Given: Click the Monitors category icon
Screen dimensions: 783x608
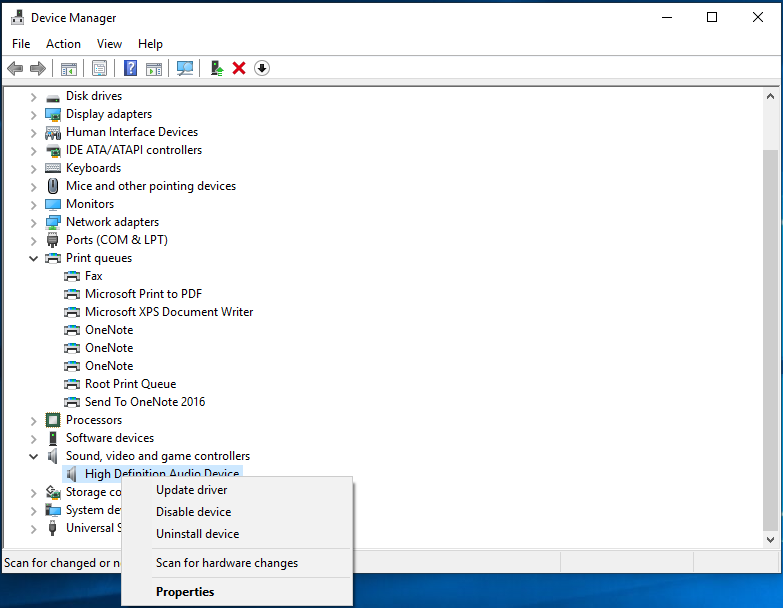Looking at the screenshot, I should 53,204.
